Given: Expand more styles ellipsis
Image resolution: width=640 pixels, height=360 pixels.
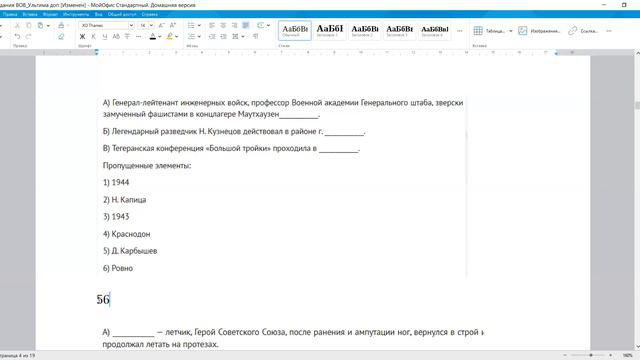Looking at the screenshot, I should pyautogui.click(x=460, y=31).
